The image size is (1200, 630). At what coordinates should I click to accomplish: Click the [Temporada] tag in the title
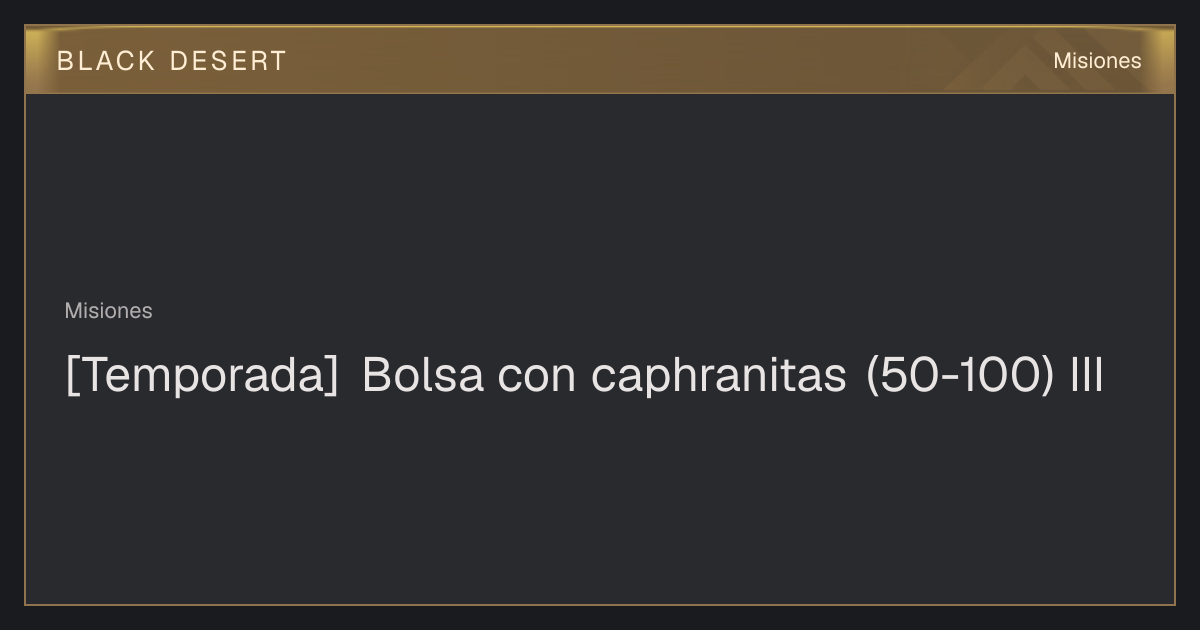pyautogui.click(x=202, y=376)
